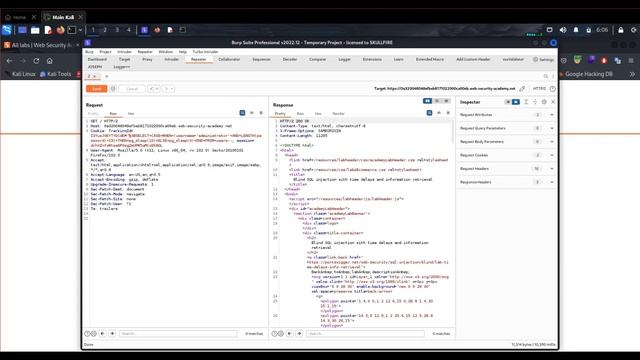Switch to the Proxy tab

click(x=147, y=59)
